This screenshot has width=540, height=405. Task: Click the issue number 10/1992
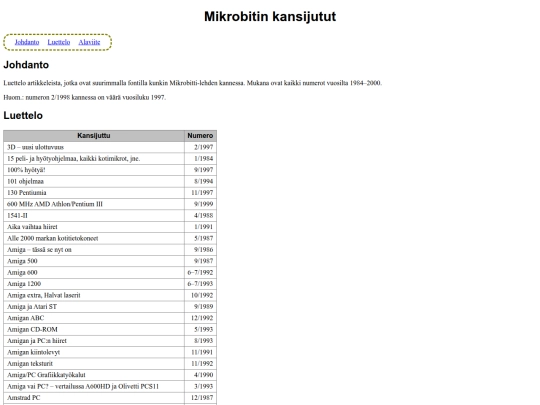click(x=202, y=295)
